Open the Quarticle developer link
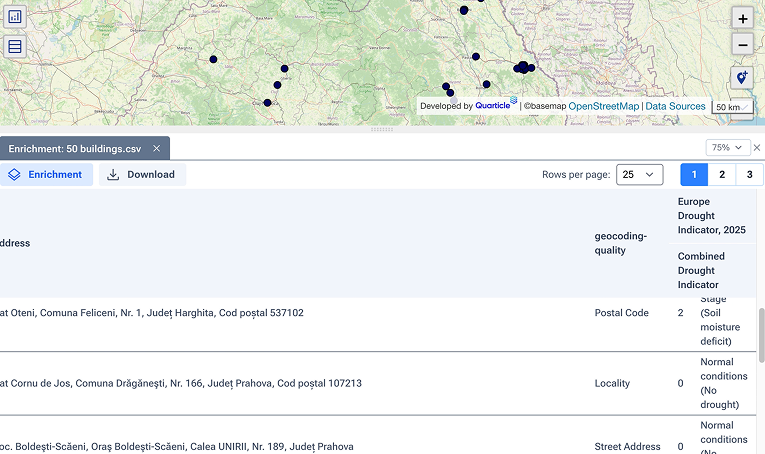Screen dimensions: 765x454 point(496,104)
